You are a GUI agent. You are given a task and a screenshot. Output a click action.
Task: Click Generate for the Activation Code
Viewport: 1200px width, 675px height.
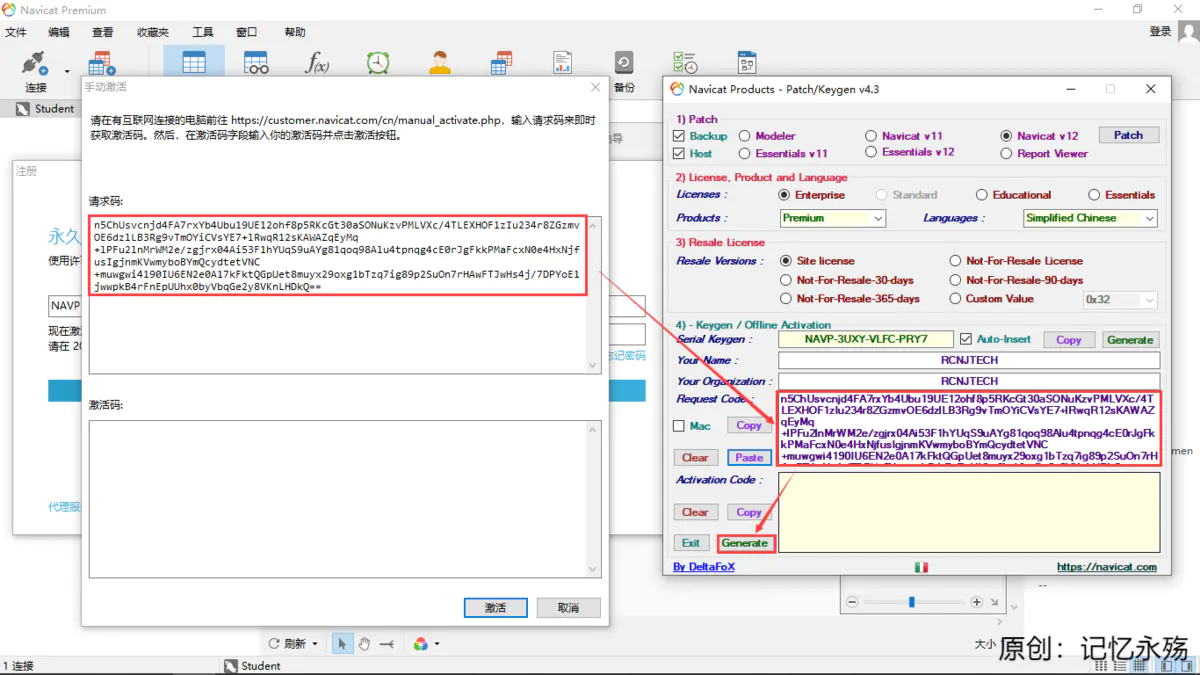coord(745,543)
